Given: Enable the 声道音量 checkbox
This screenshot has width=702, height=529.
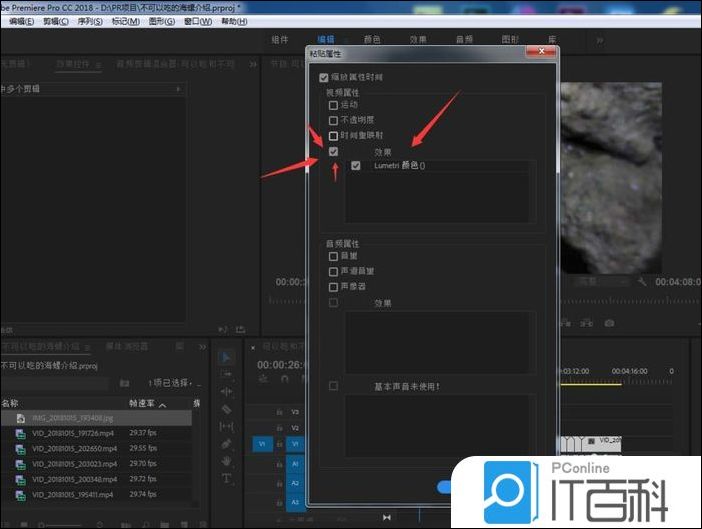Looking at the screenshot, I should pos(333,272).
